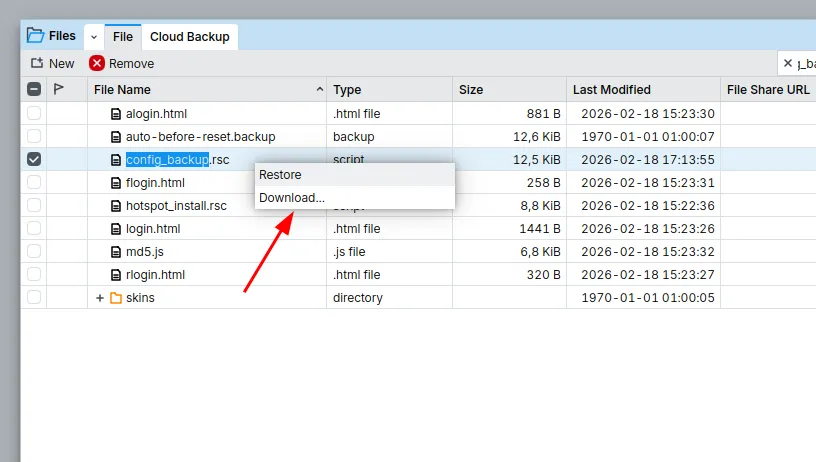Click the auto-before-reset.backup file icon
816x462 pixels.
[116, 137]
